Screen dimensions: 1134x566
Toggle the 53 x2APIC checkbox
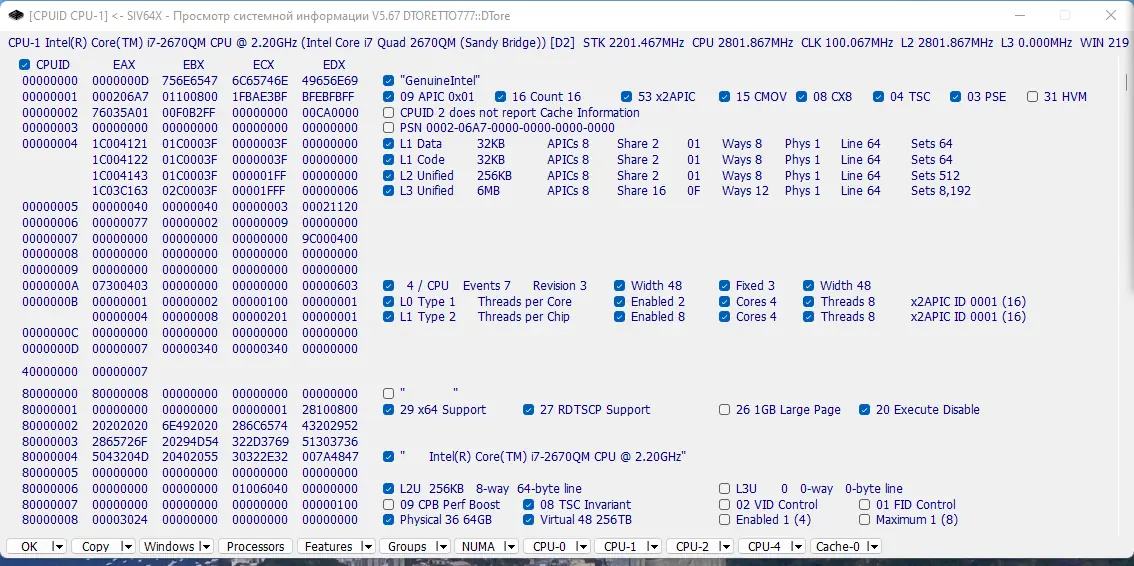click(626, 96)
